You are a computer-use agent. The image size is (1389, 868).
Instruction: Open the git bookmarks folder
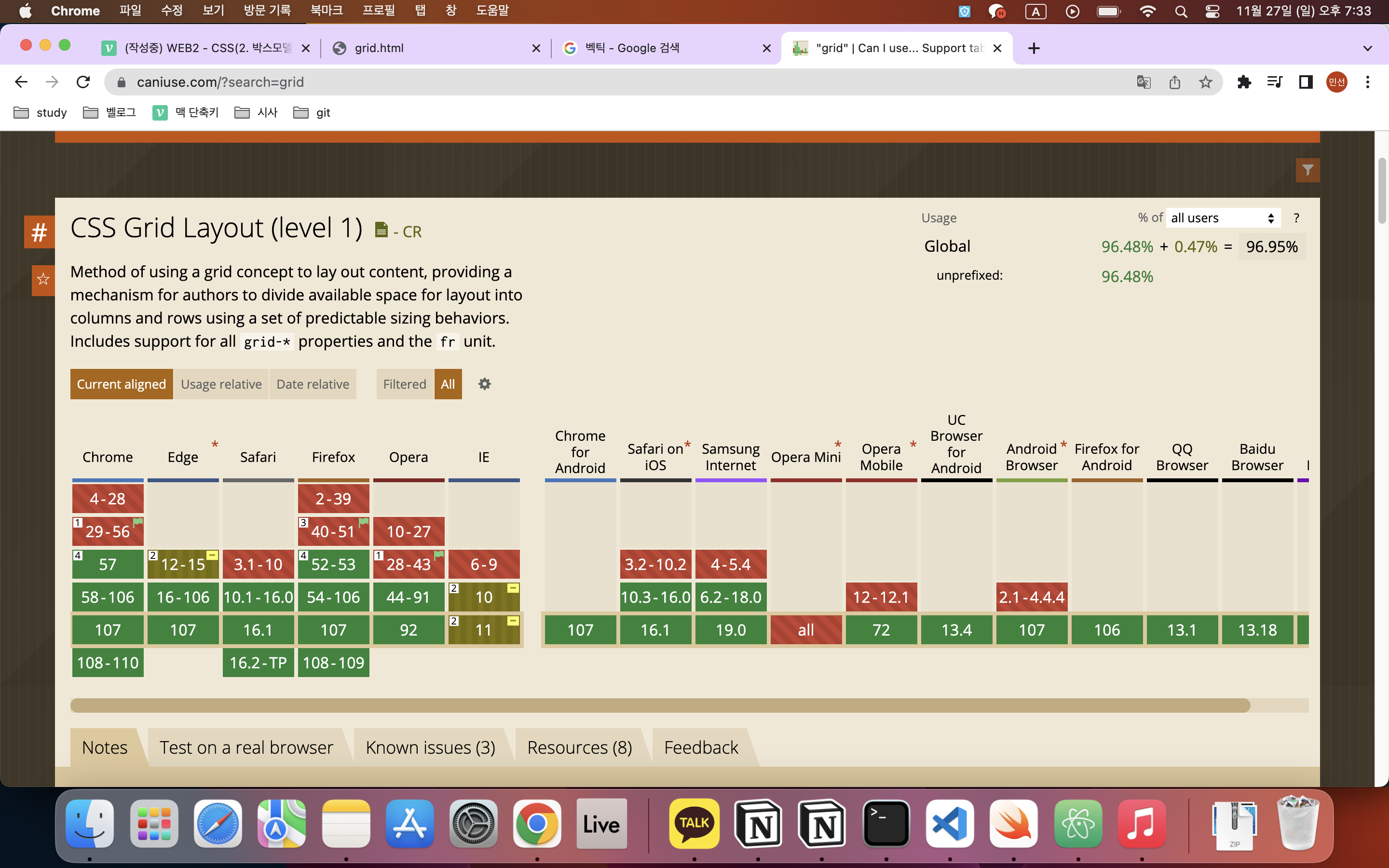point(312,112)
